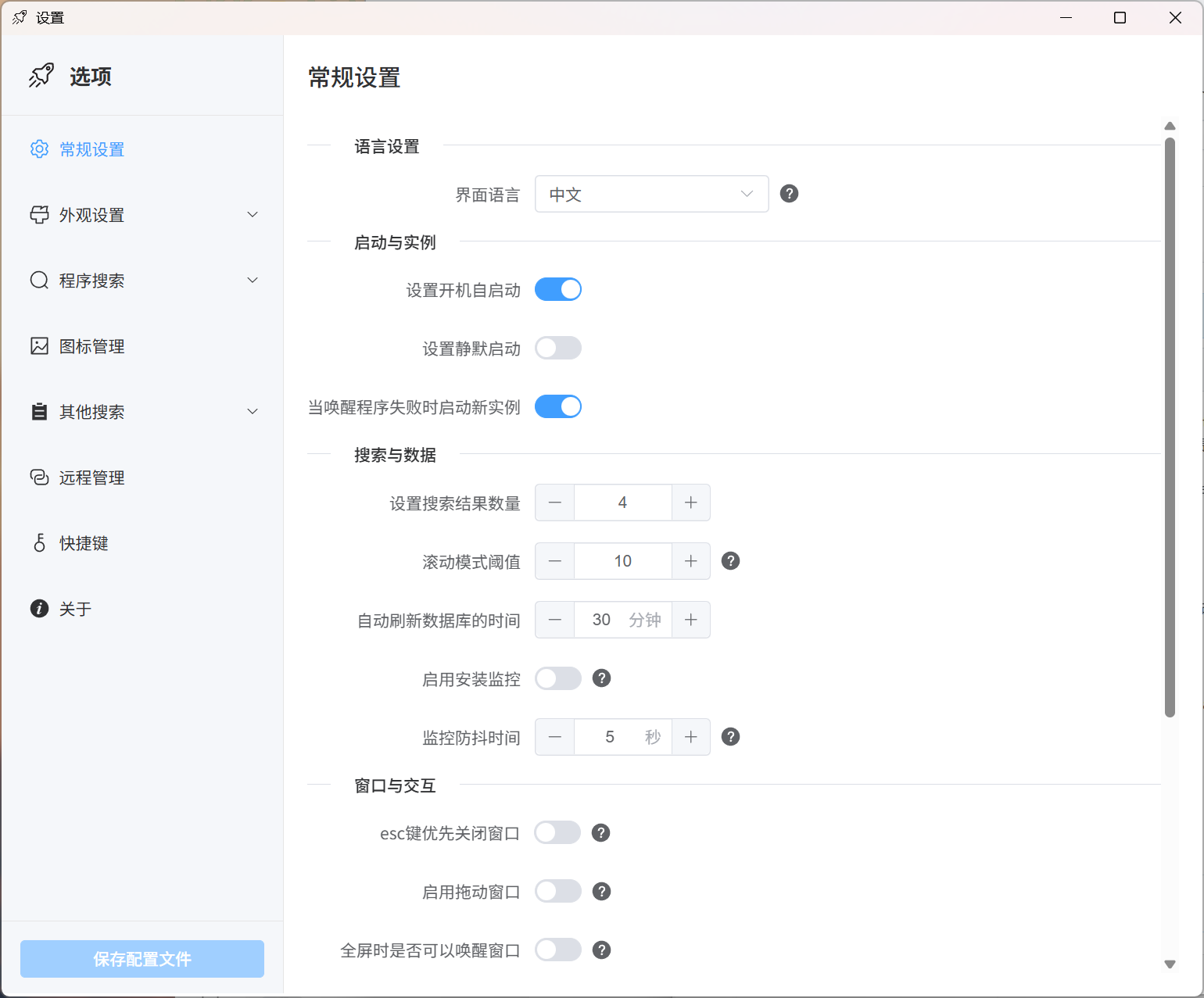Expand the 外观设置 section chevron
The height and width of the screenshot is (998, 1204).
252,214
